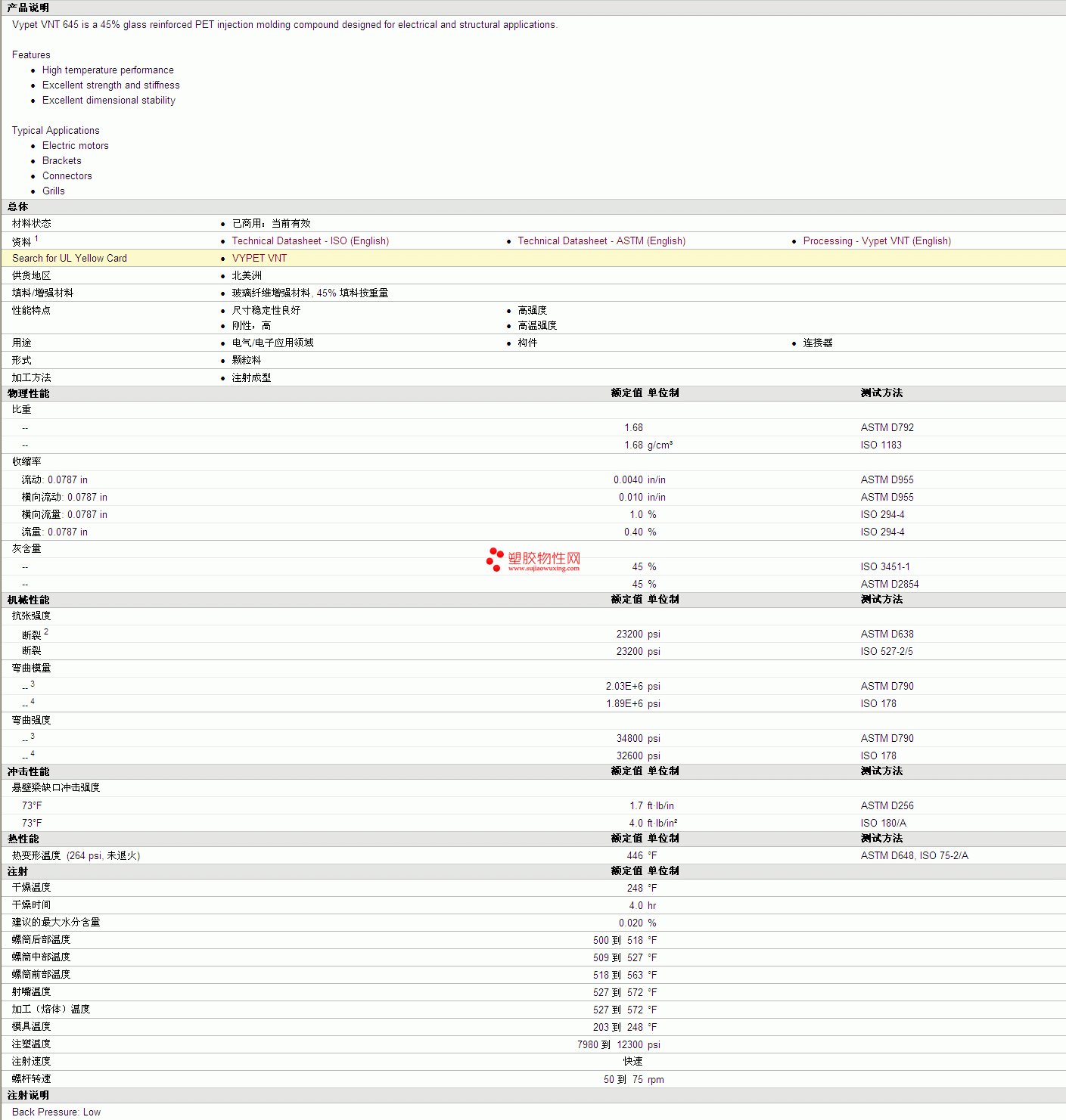Open the Technical Datasheet - ASTM (English) link

tap(601, 241)
